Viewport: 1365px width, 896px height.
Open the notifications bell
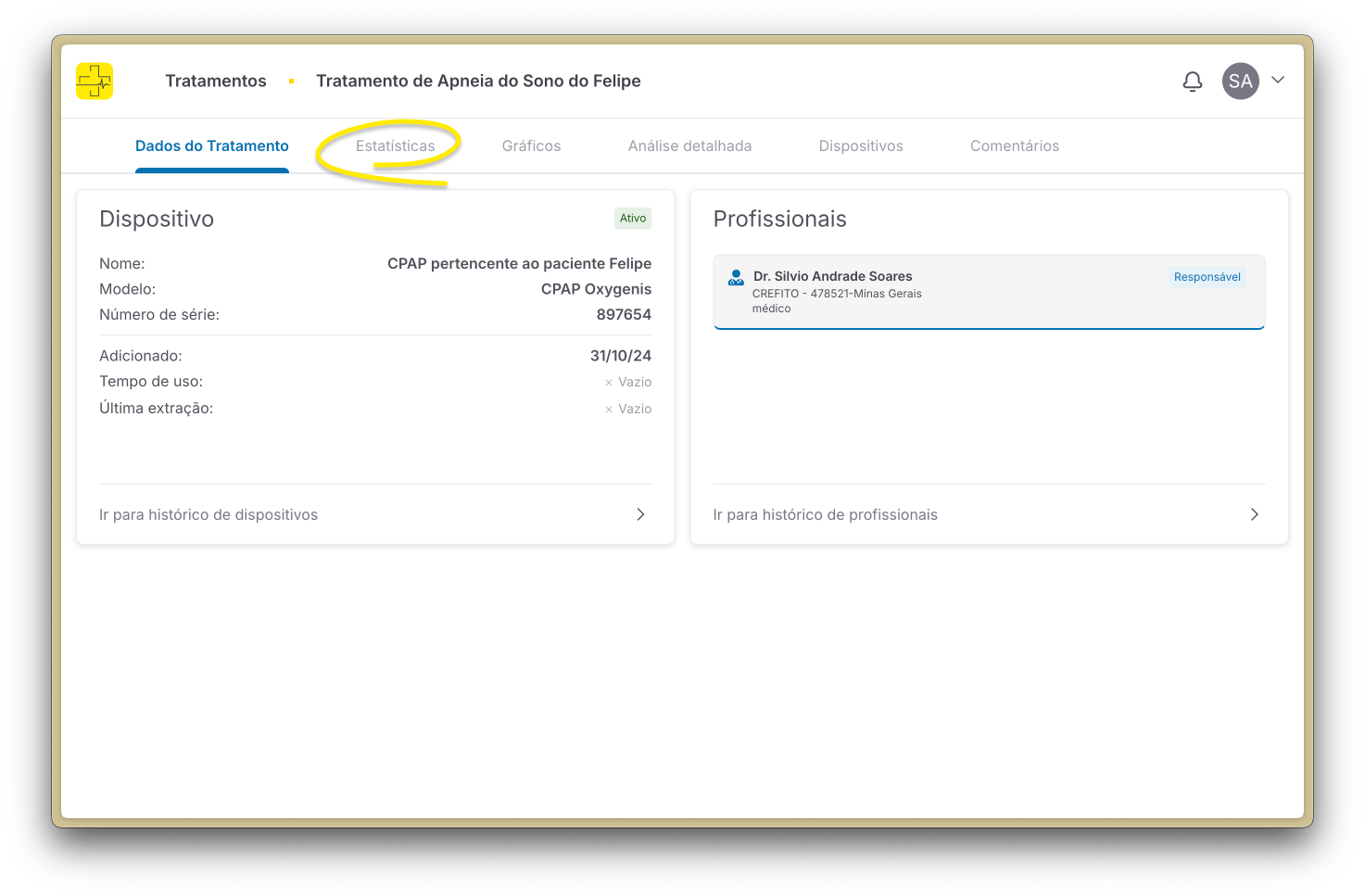[1193, 82]
